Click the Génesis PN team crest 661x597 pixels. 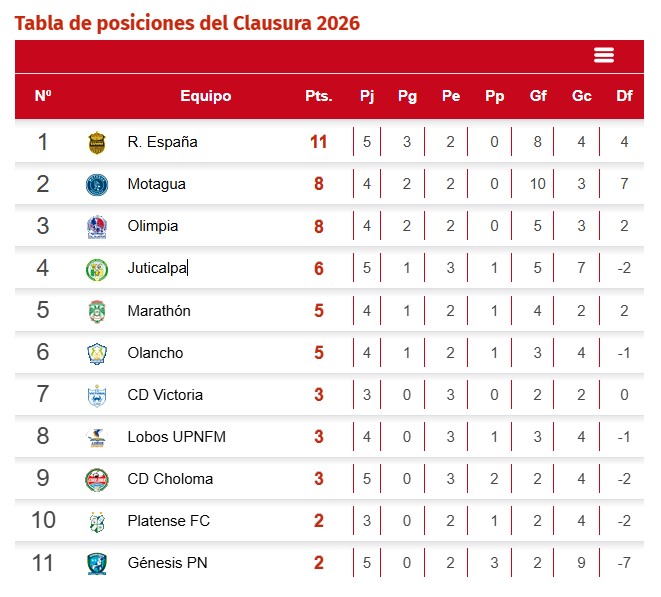pos(96,563)
